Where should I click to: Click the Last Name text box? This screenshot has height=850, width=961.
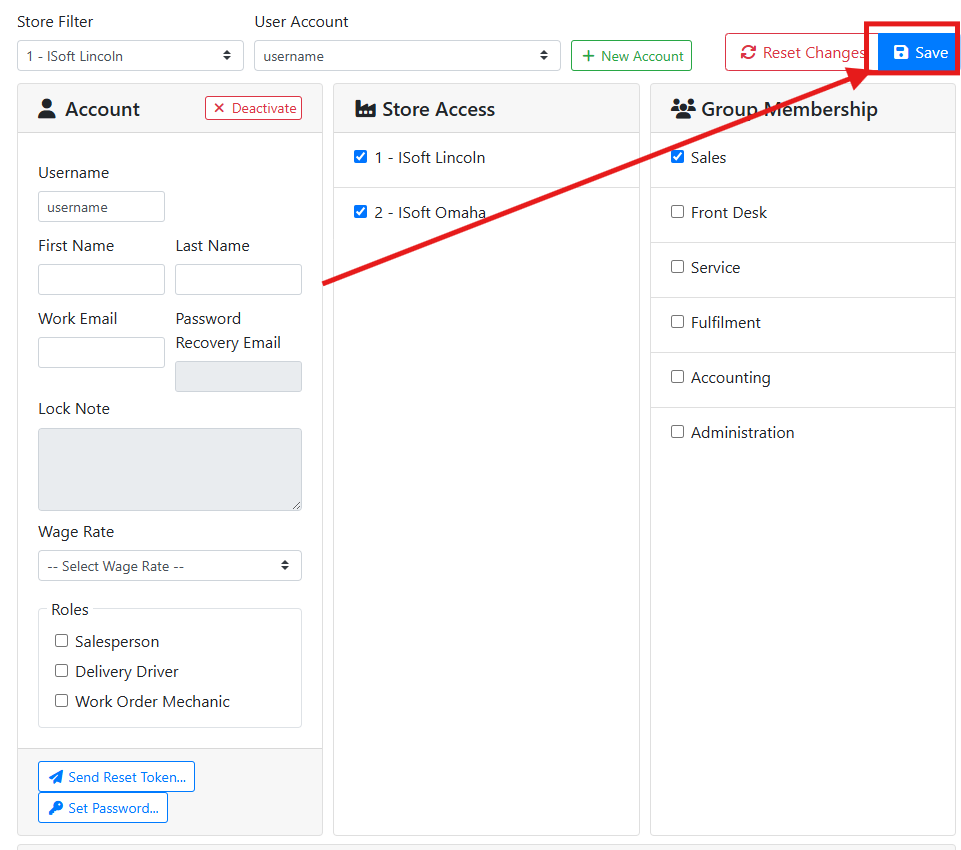coord(238,280)
